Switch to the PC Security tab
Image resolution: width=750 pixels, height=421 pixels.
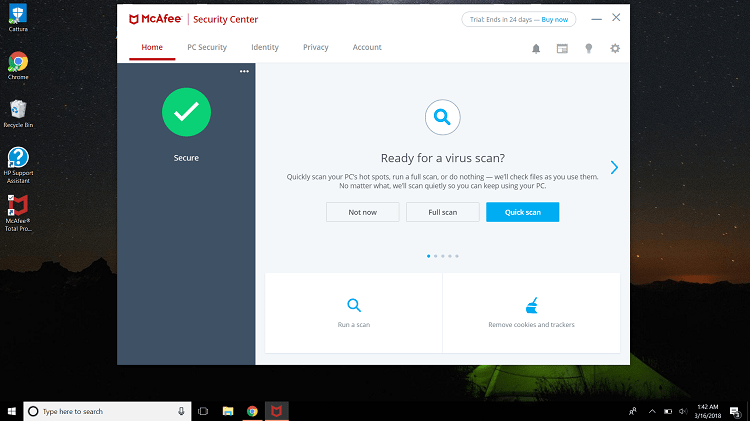(207, 47)
